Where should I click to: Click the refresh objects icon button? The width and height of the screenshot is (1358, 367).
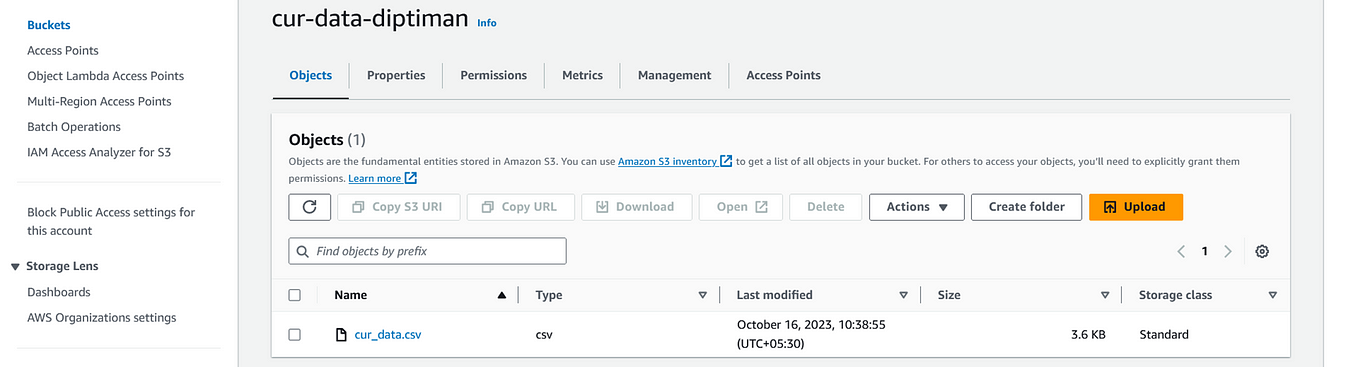click(310, 207)
